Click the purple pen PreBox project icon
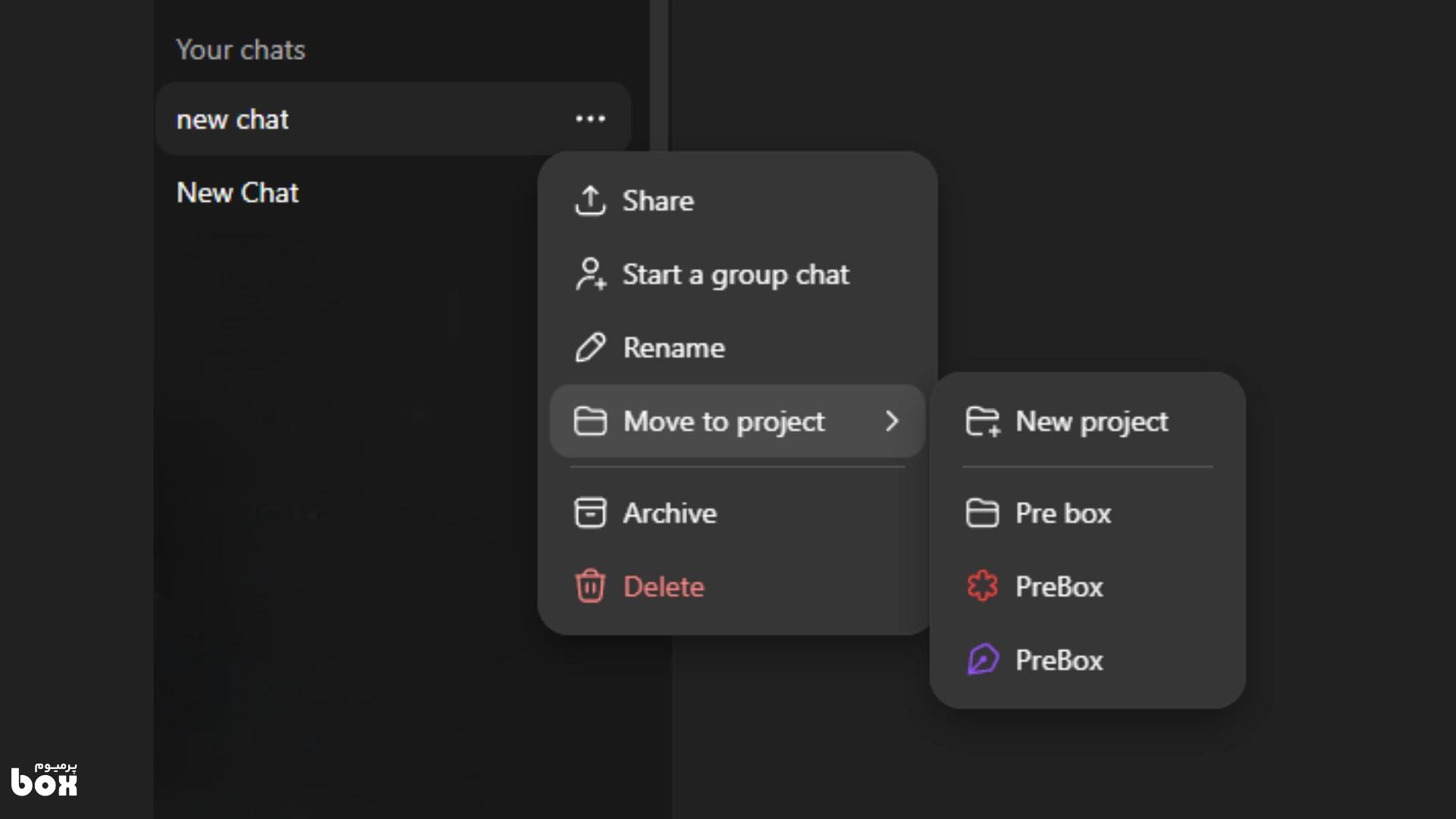The height and width of the screenshot is (819, 1456). pyautogui.click(x=983, y=660)
